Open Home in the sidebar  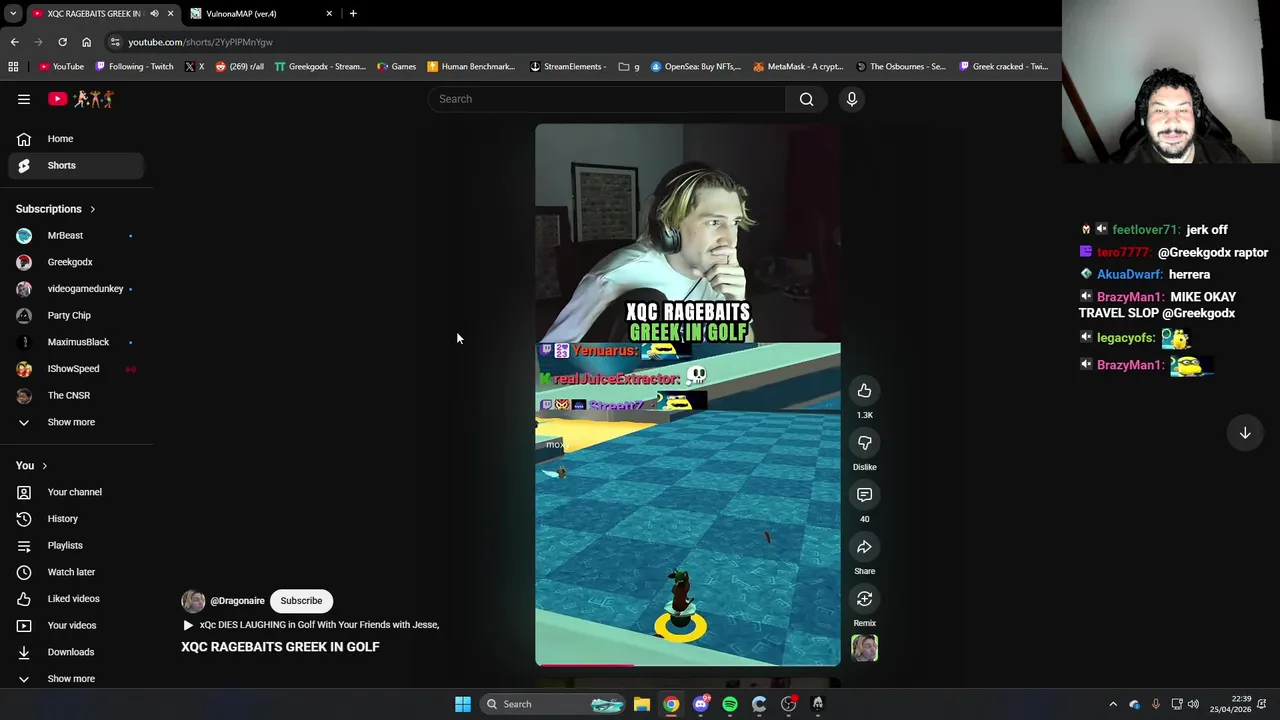[x=76, y=139]
